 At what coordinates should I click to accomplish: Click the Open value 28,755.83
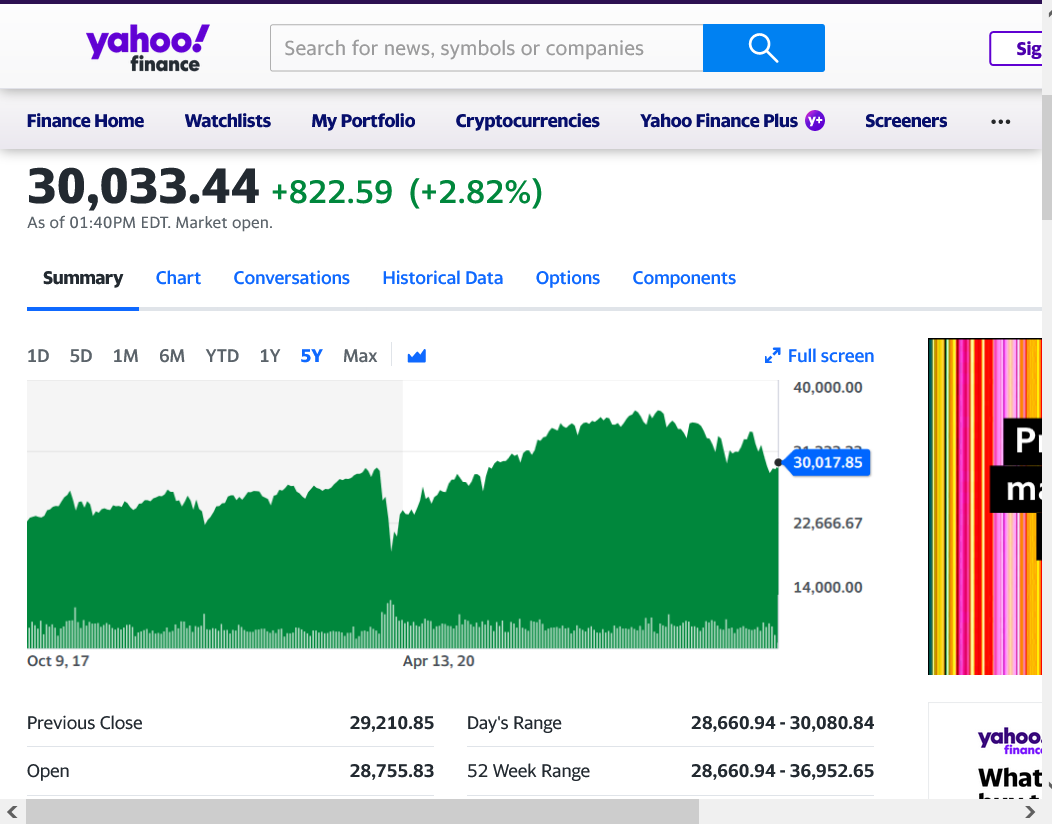(x=392, y=771)
